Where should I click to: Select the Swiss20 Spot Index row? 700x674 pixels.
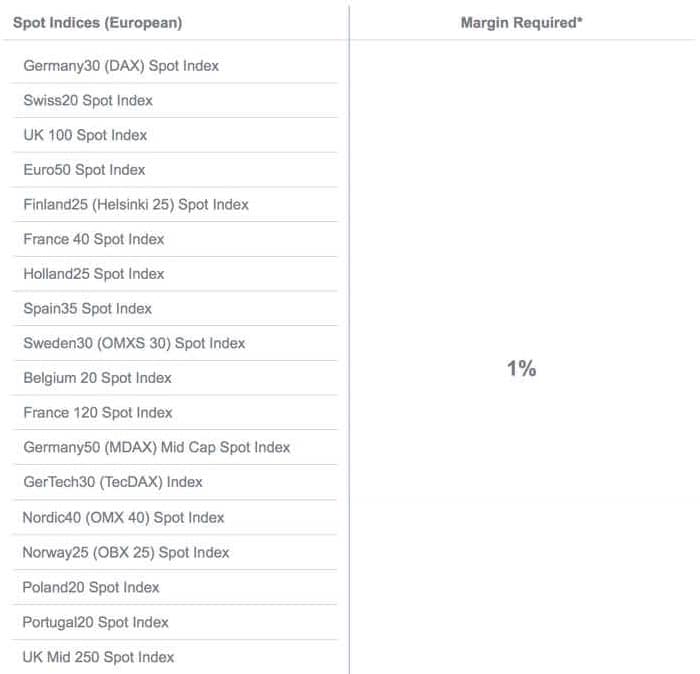(88, 101)
